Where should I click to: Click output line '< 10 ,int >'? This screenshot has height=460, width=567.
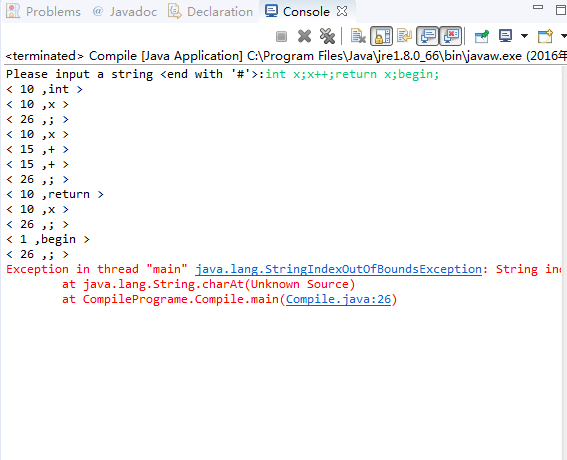(x=44, y=89)
